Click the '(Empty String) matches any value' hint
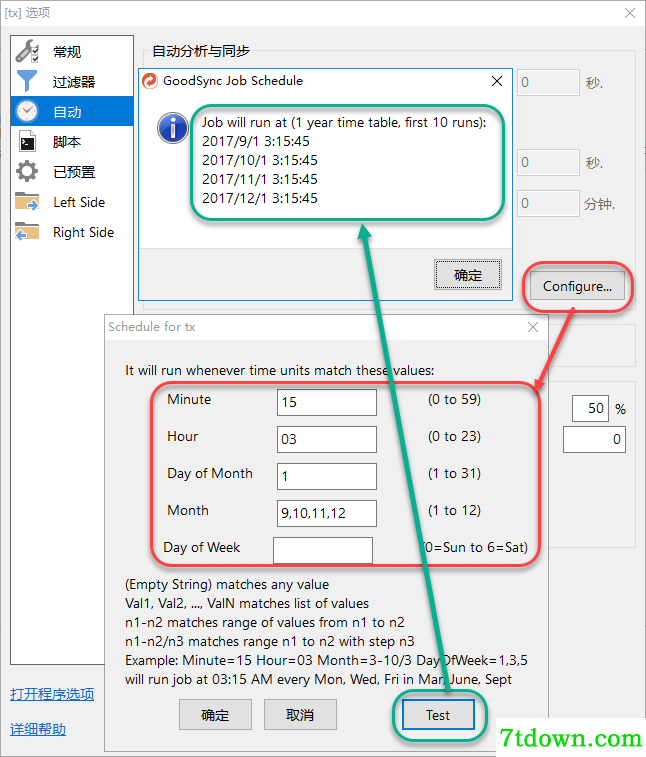The image size is (646, 757). (227, 585)
